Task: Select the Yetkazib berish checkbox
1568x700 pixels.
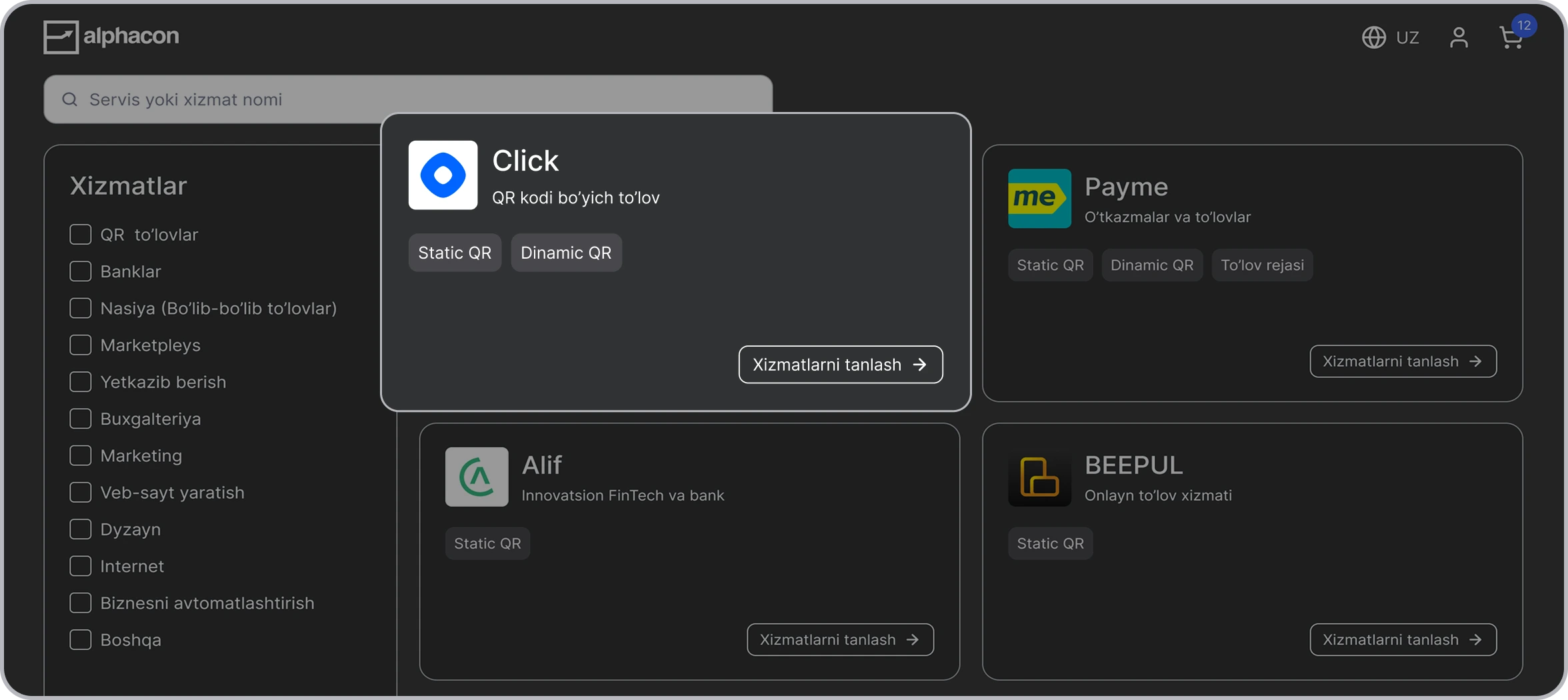Action: click(x=81, y=382)
